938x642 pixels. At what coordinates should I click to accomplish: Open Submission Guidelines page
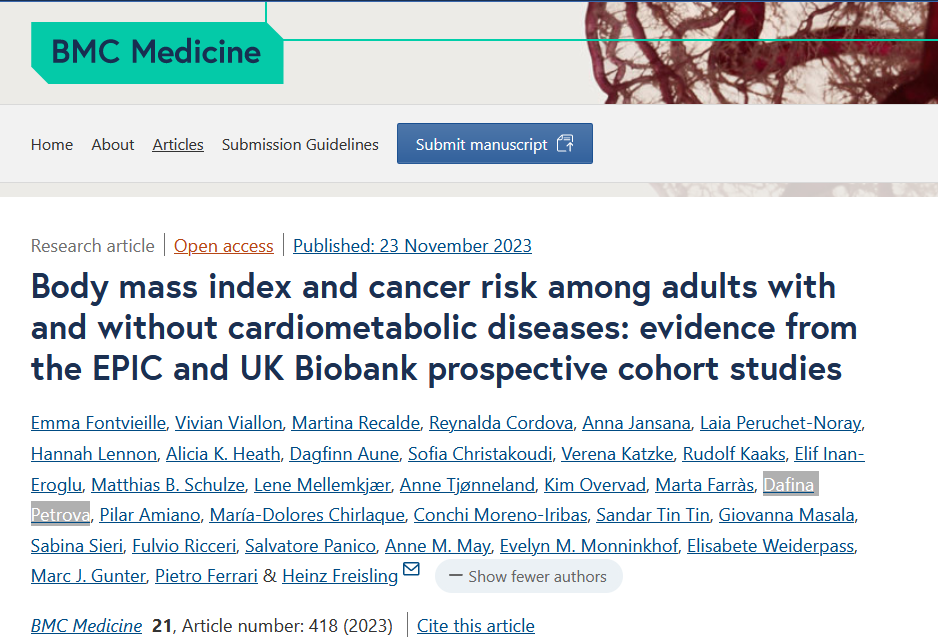coord(300,144)
